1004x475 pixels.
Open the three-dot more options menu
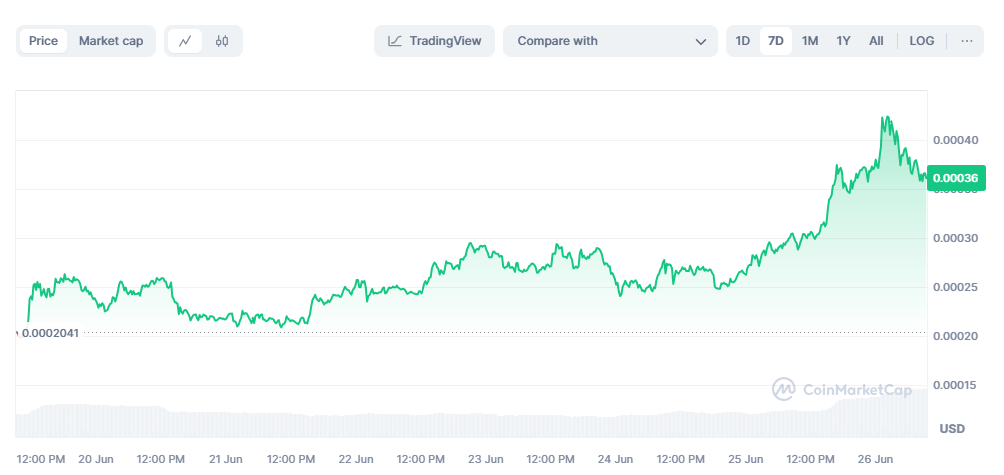point(966,41)
